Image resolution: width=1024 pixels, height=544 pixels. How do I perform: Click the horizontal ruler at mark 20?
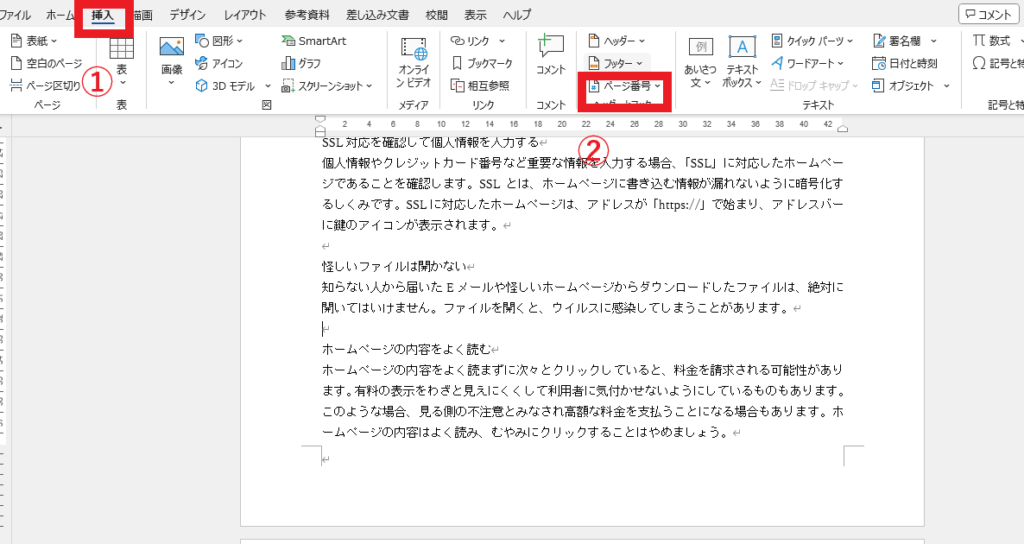pos(562,123)
